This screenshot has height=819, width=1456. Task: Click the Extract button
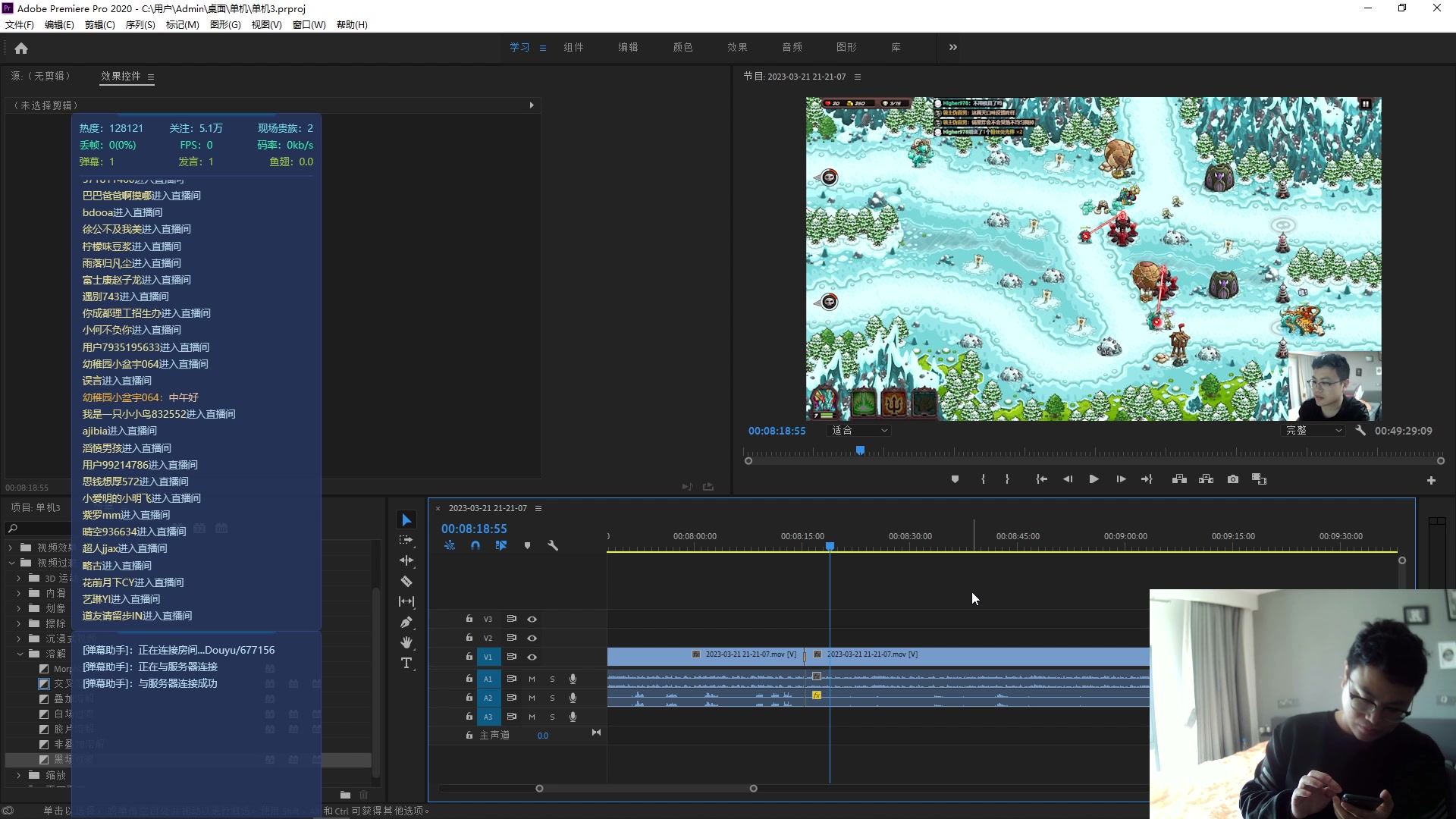tap(1206, 479)
